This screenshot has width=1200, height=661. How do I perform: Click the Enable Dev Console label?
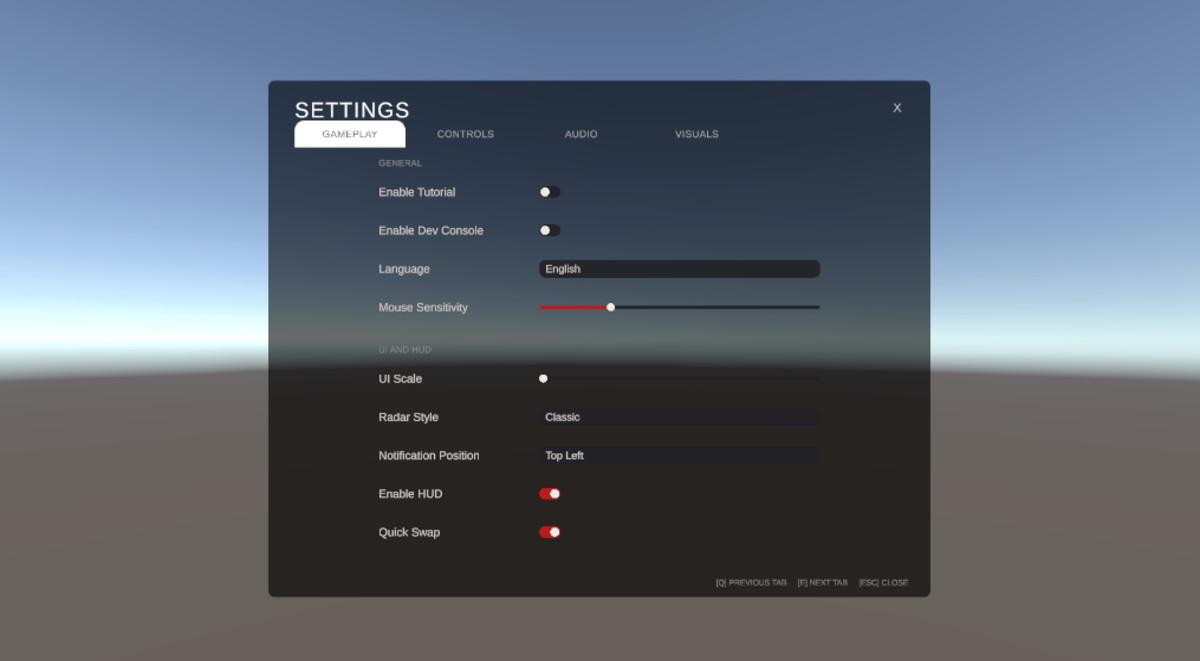click(431, 230)
